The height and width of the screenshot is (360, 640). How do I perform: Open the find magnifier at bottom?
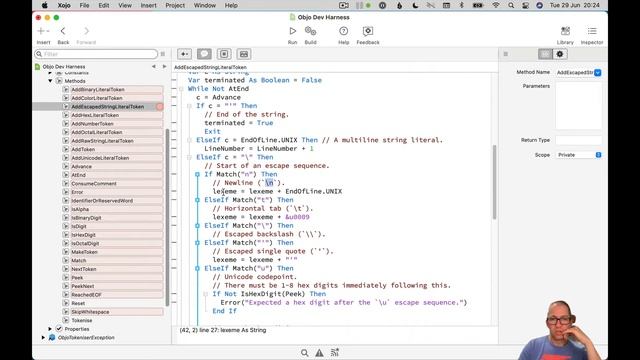pyautogui.click(x=304, y=353)
